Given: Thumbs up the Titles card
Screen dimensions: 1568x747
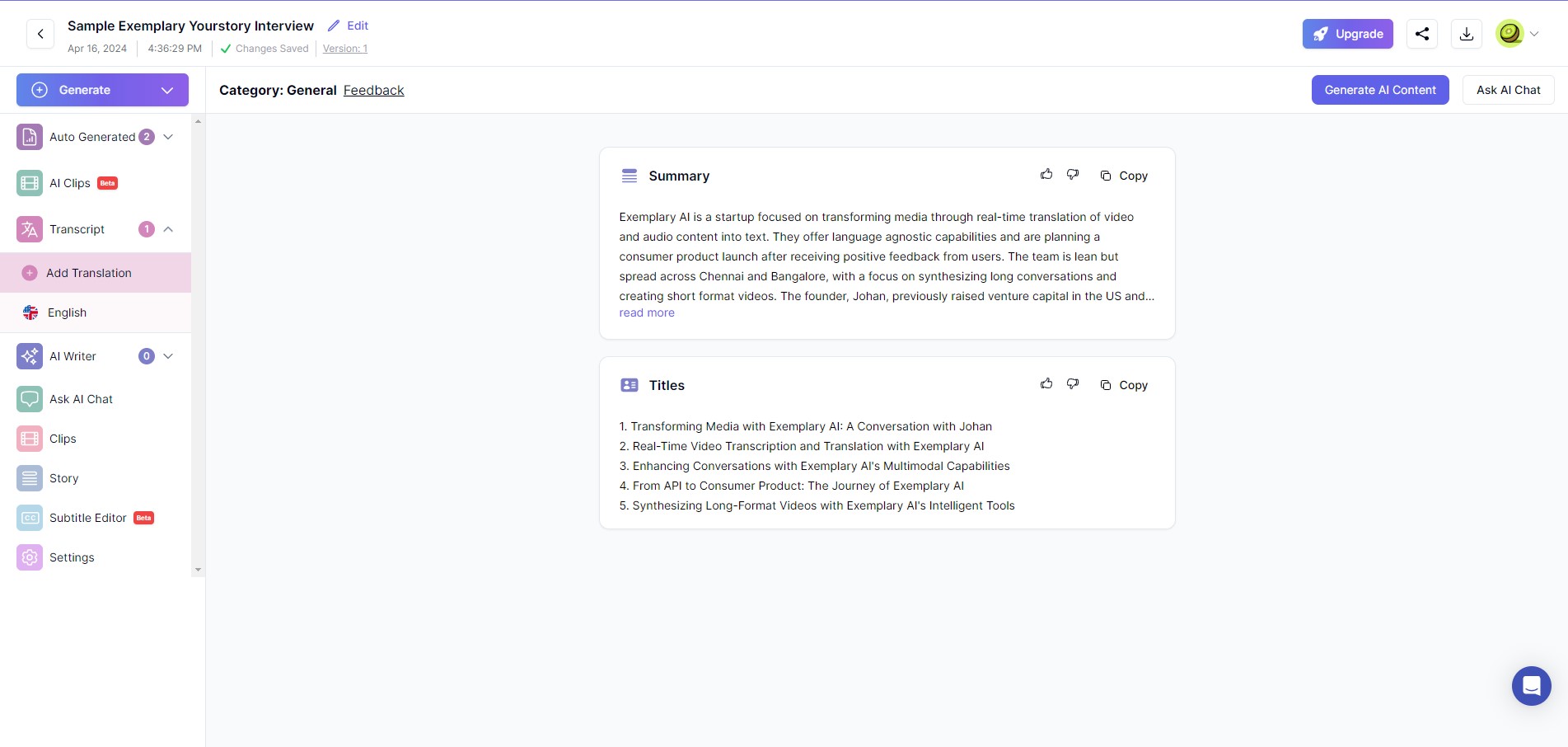Looking at the screenshot, I should coord(1046,384).
